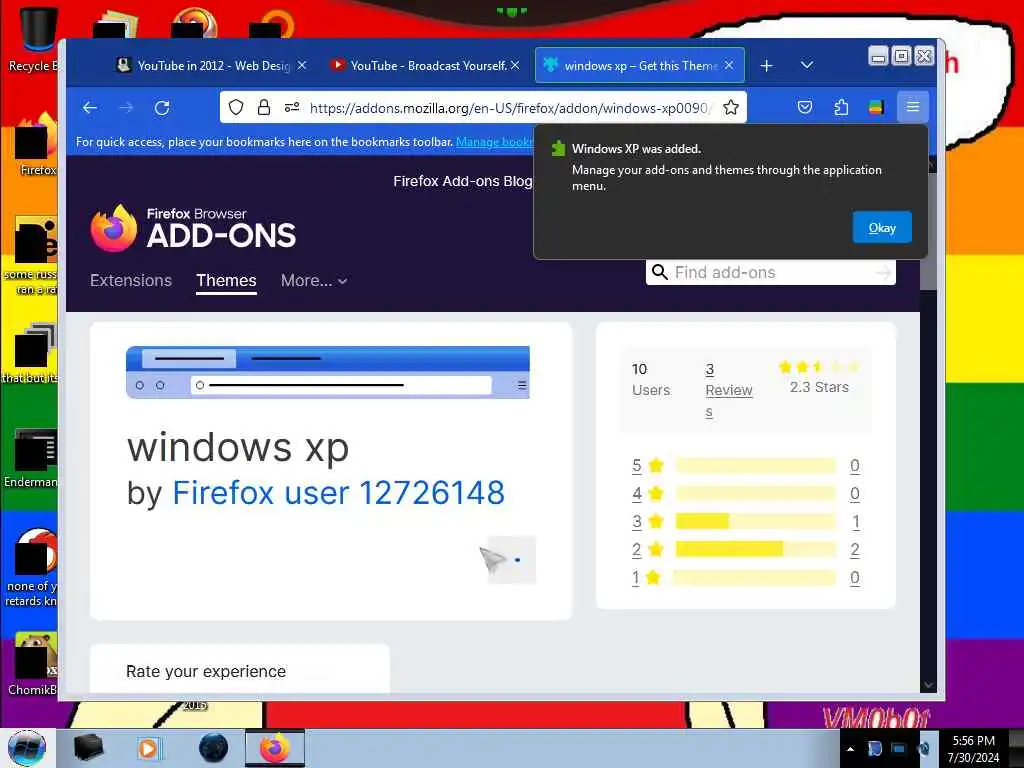1024x768 pixels.
Task: Go to the Extensions section
Action: (x=131, y=281)
